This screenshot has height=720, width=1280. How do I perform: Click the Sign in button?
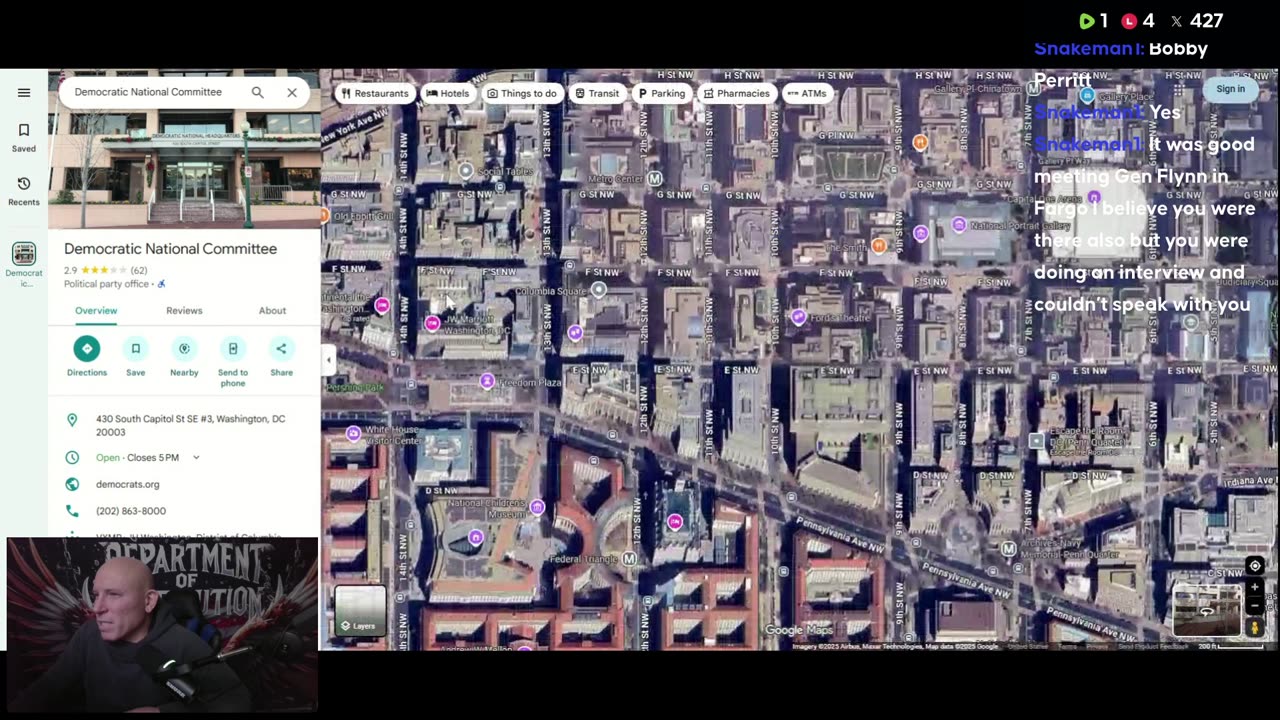[x=1230, y=89]
